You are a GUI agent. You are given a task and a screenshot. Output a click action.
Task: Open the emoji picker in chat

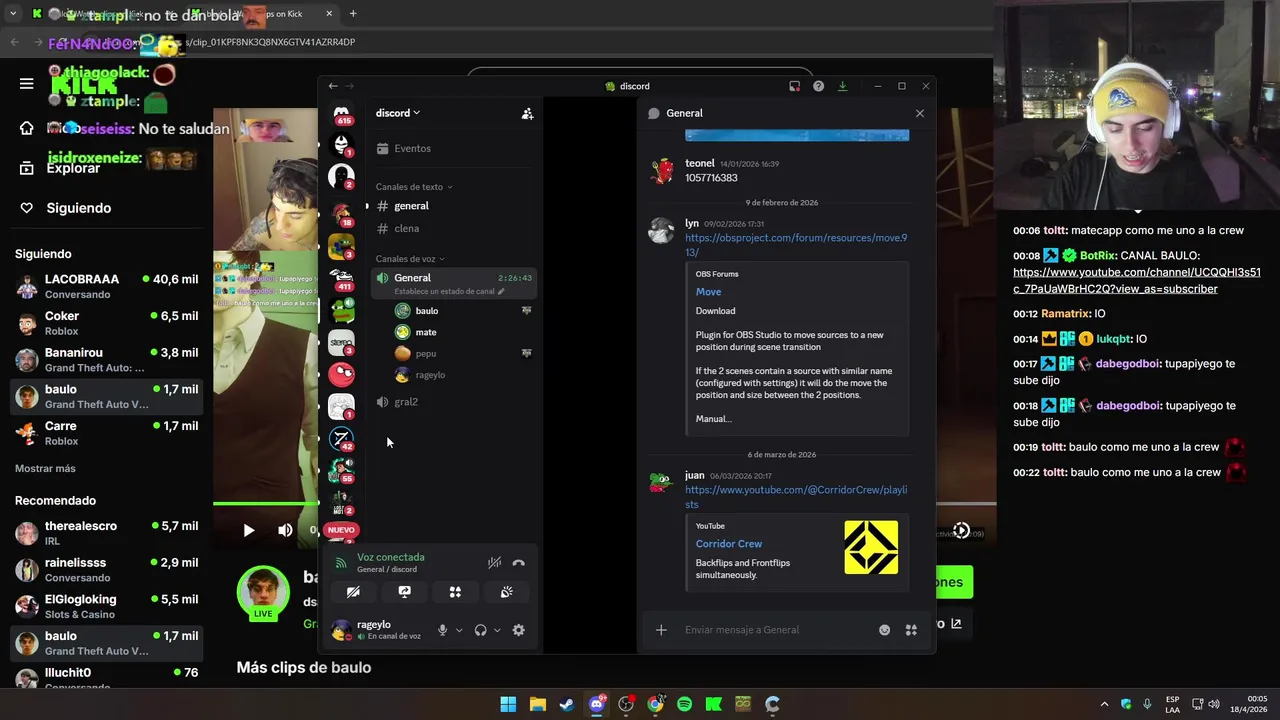coord(884,630)
